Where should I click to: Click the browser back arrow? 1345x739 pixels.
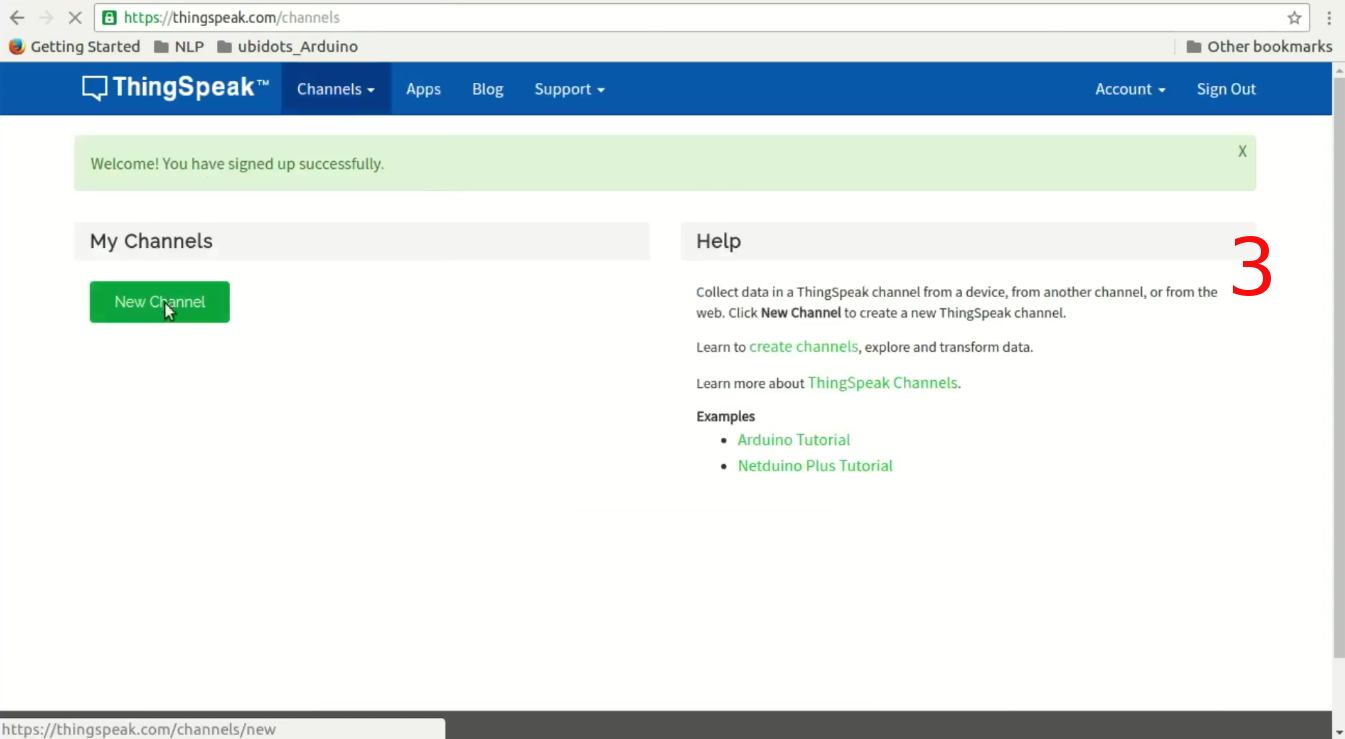click(17, 18)
